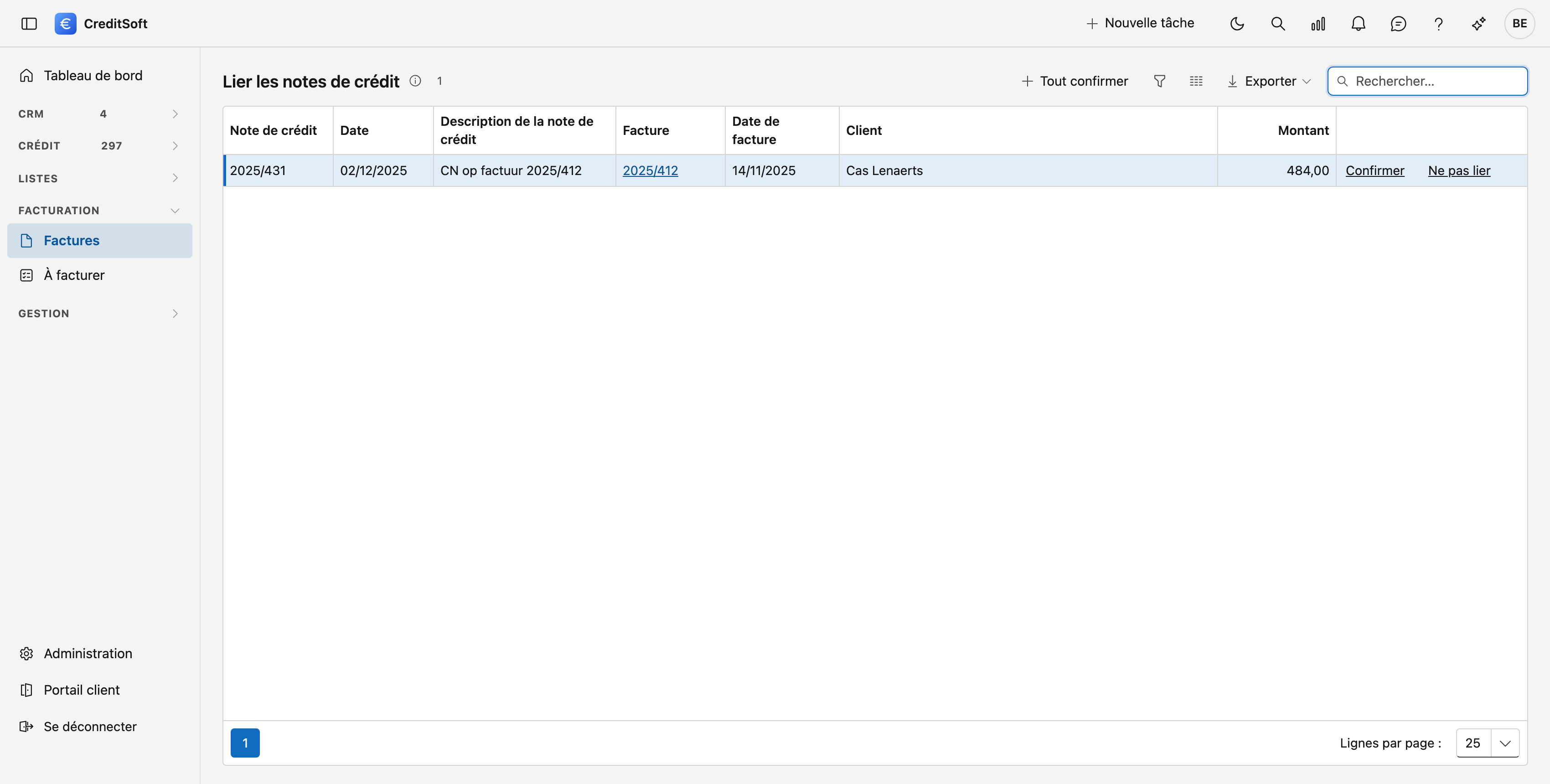The height and width of the screenshot is (784, 1550).
Task: Click Tout confirmer button
Action: [x=1075, y=81]
